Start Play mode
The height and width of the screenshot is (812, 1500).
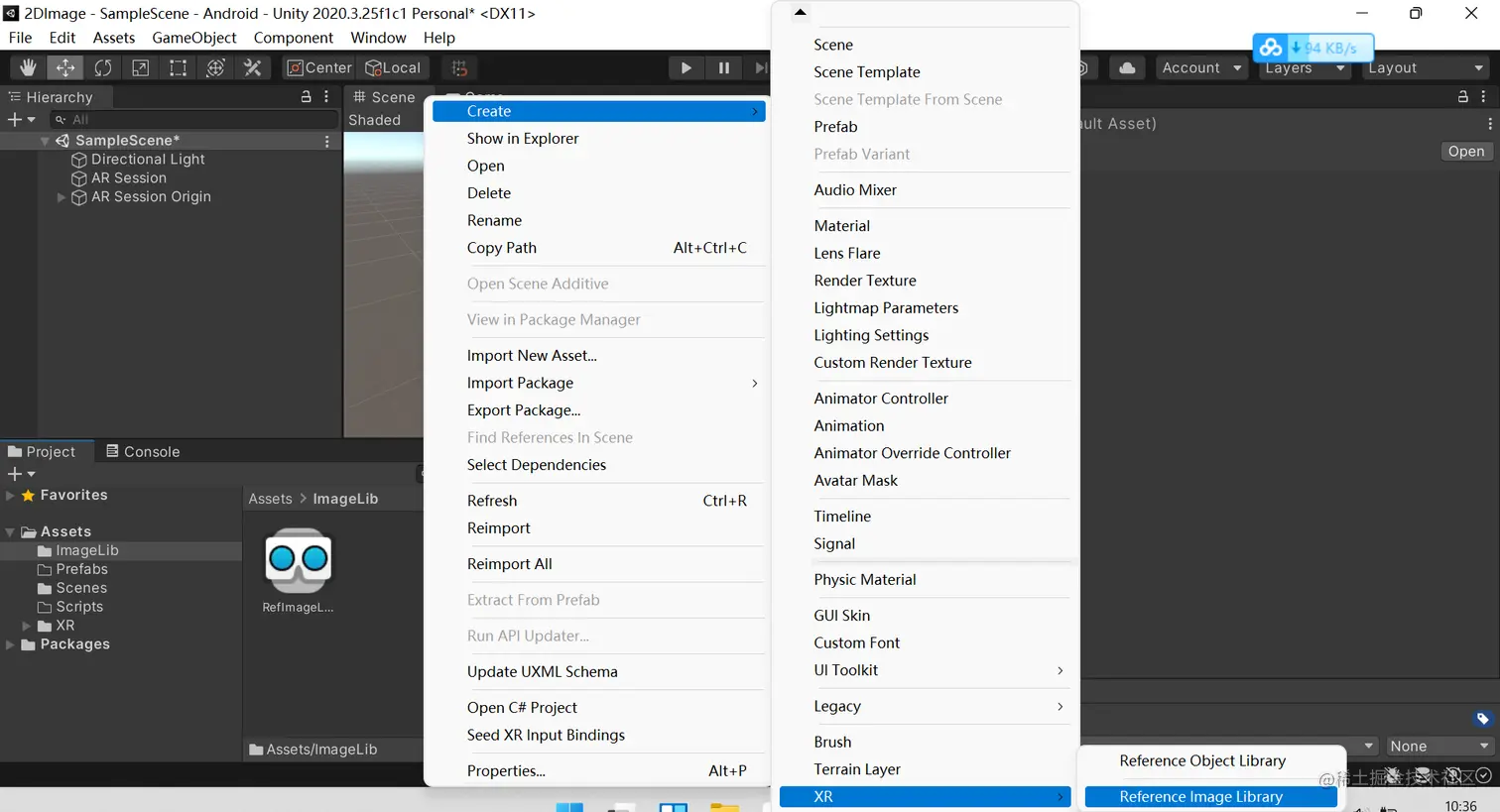click(x=686, y=67)
